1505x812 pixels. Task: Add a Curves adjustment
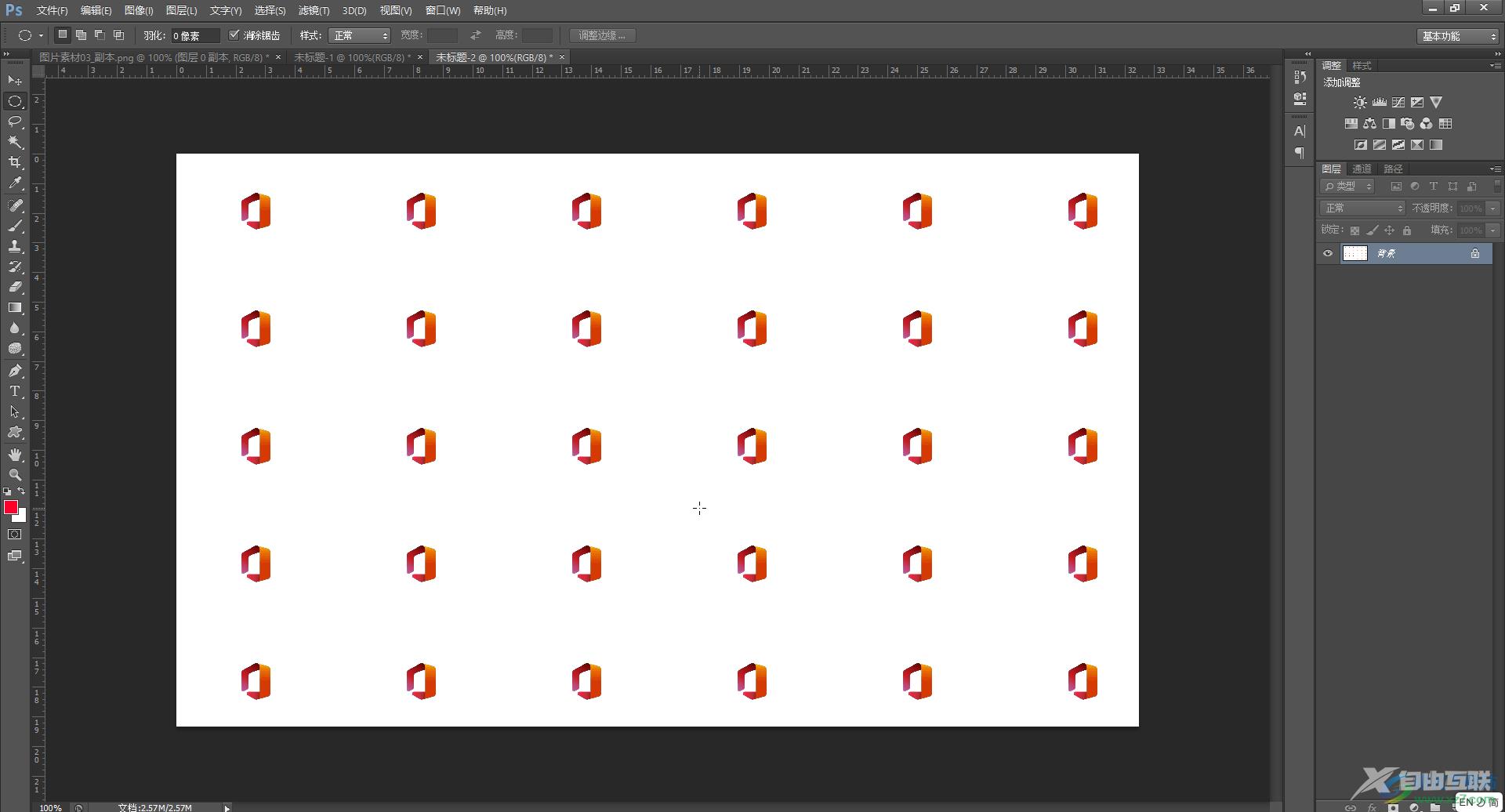pyautogui.click(x=1398, y=103)
